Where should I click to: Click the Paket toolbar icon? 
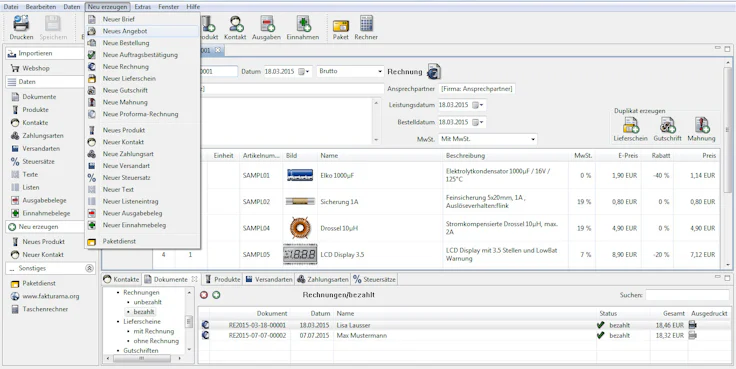tap(340, 25)
